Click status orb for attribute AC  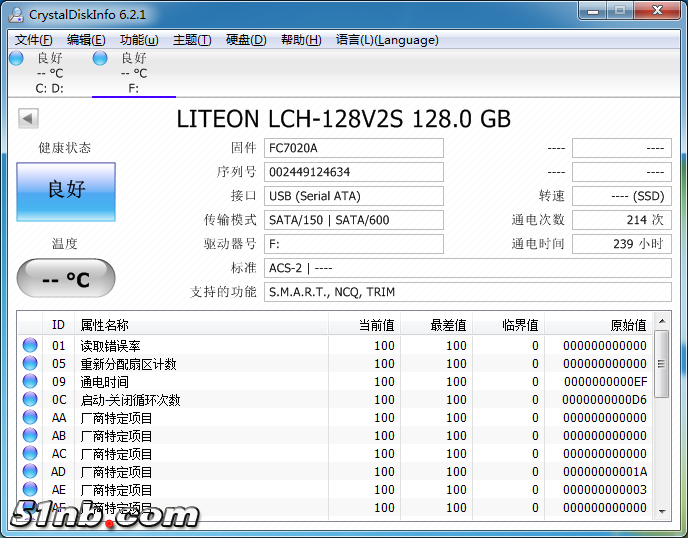pos(30,453)
